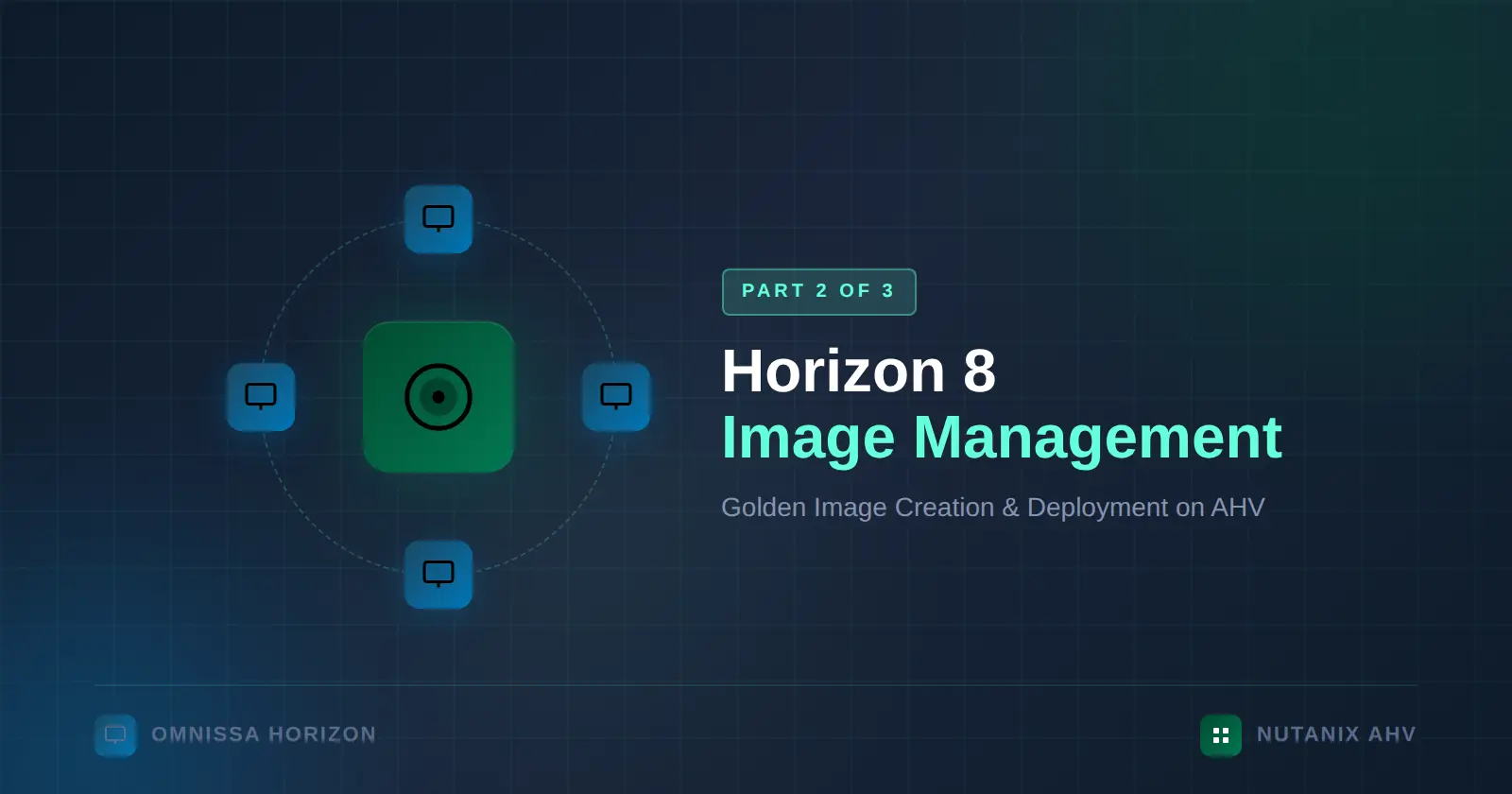Click the Horizon 8 title text
Screen dimensions: 1512x794
pyautogui.click(x=858, y=371)
